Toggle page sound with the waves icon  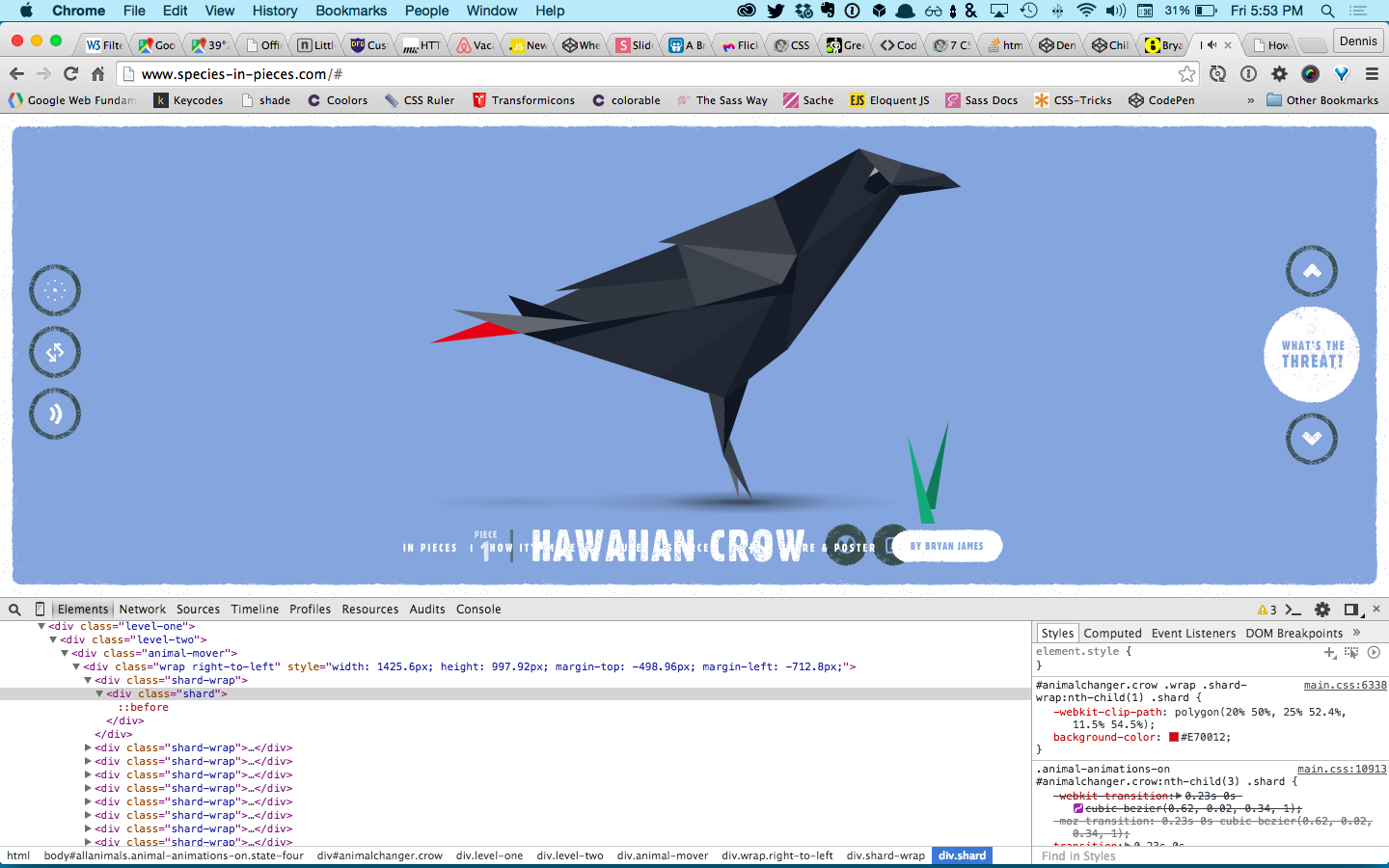pyautogui.click(x=55, y=414)
